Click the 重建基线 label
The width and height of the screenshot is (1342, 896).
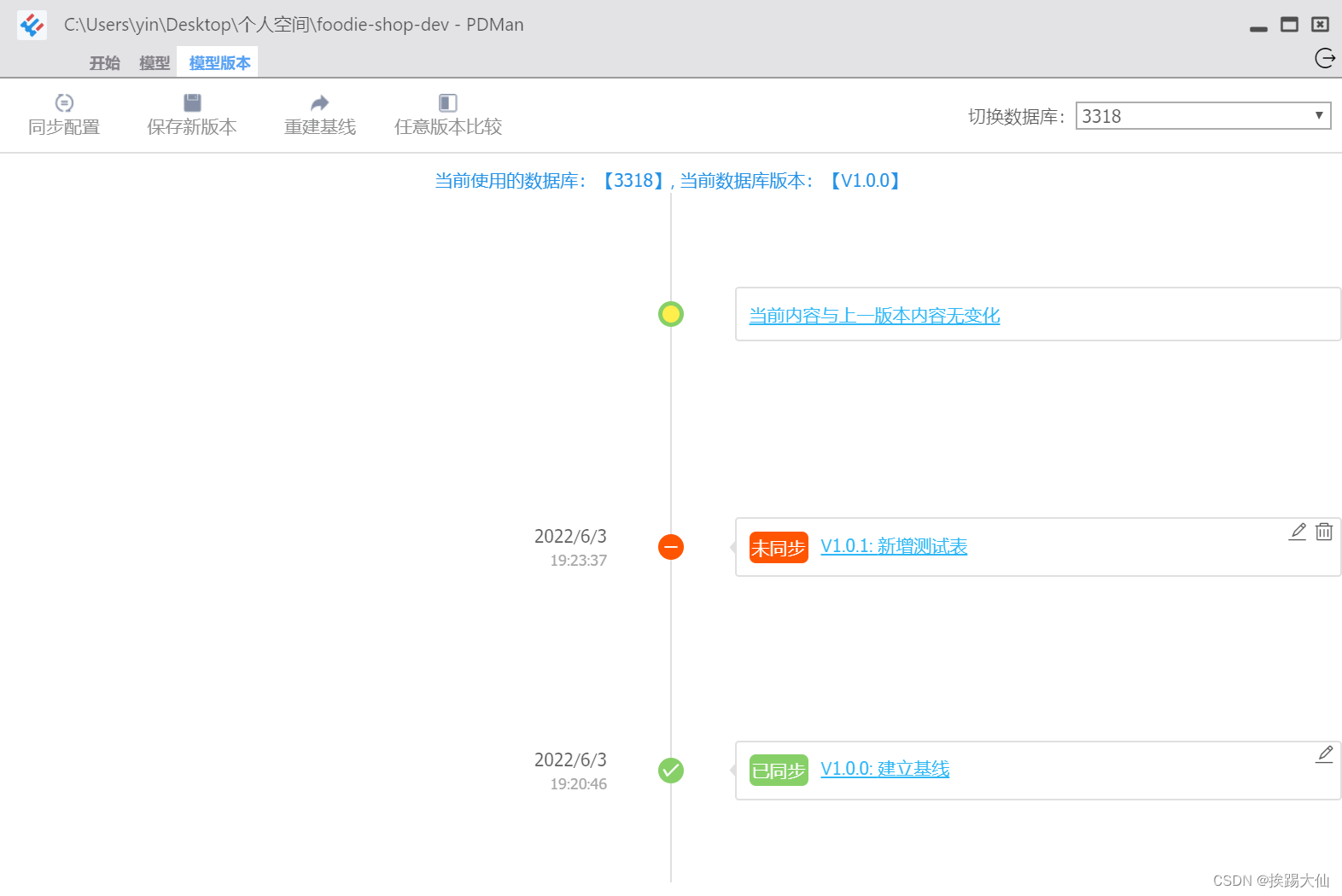click(320, 127)
